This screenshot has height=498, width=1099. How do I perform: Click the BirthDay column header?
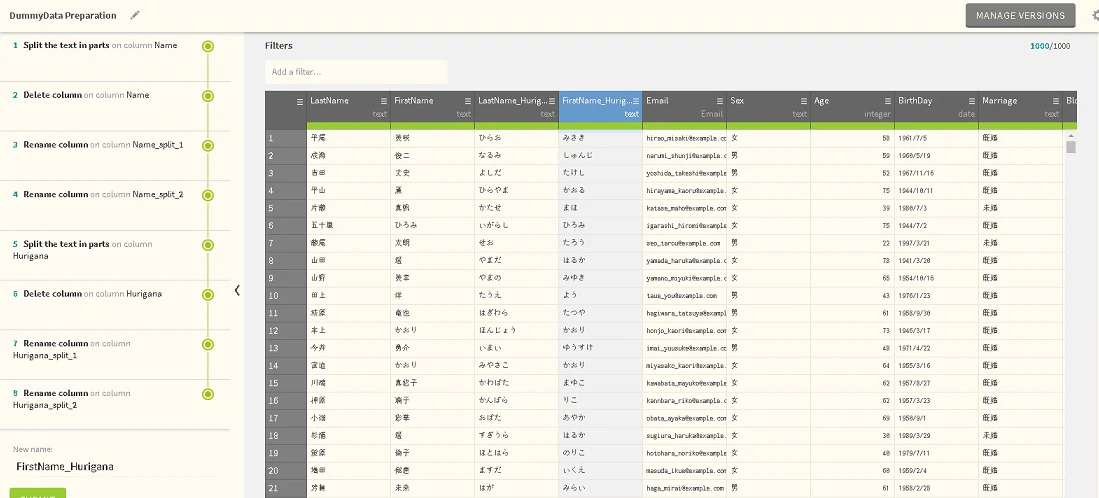936,106
